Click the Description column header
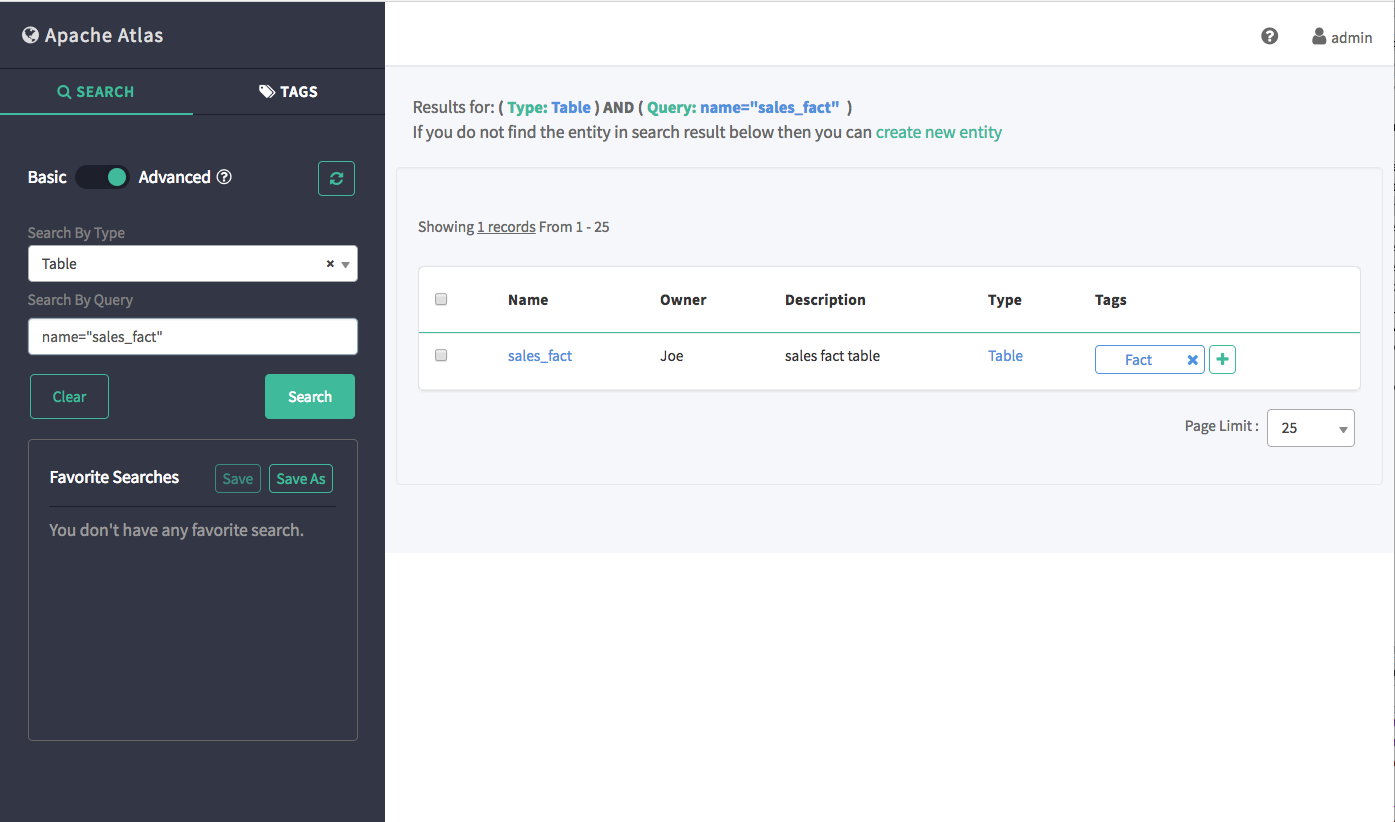The image size is (1395, 822). (825, 300)
